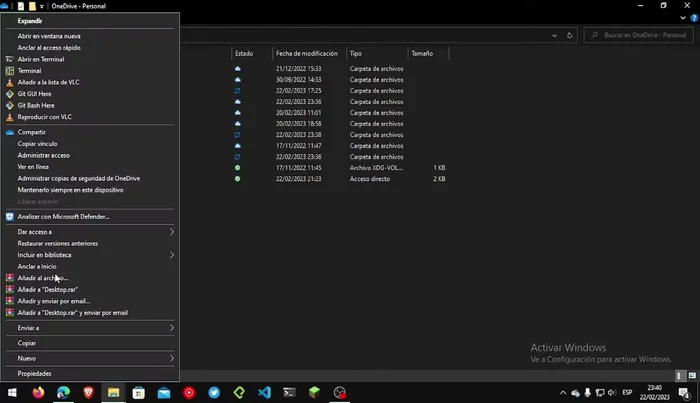Open the green diamond taskbar app
Viewport: 700px width, 403px height.
tap(239, 392)
